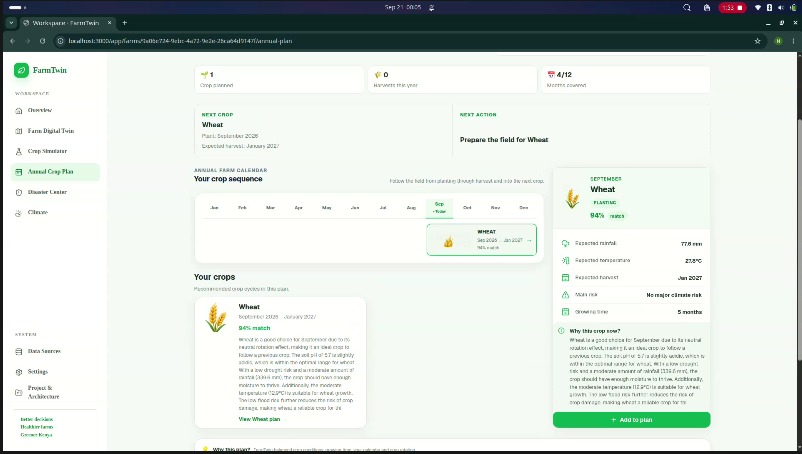Click the Expected harvest calendar icon
This screenshot has width=802, height=454.
click(565, 278)
